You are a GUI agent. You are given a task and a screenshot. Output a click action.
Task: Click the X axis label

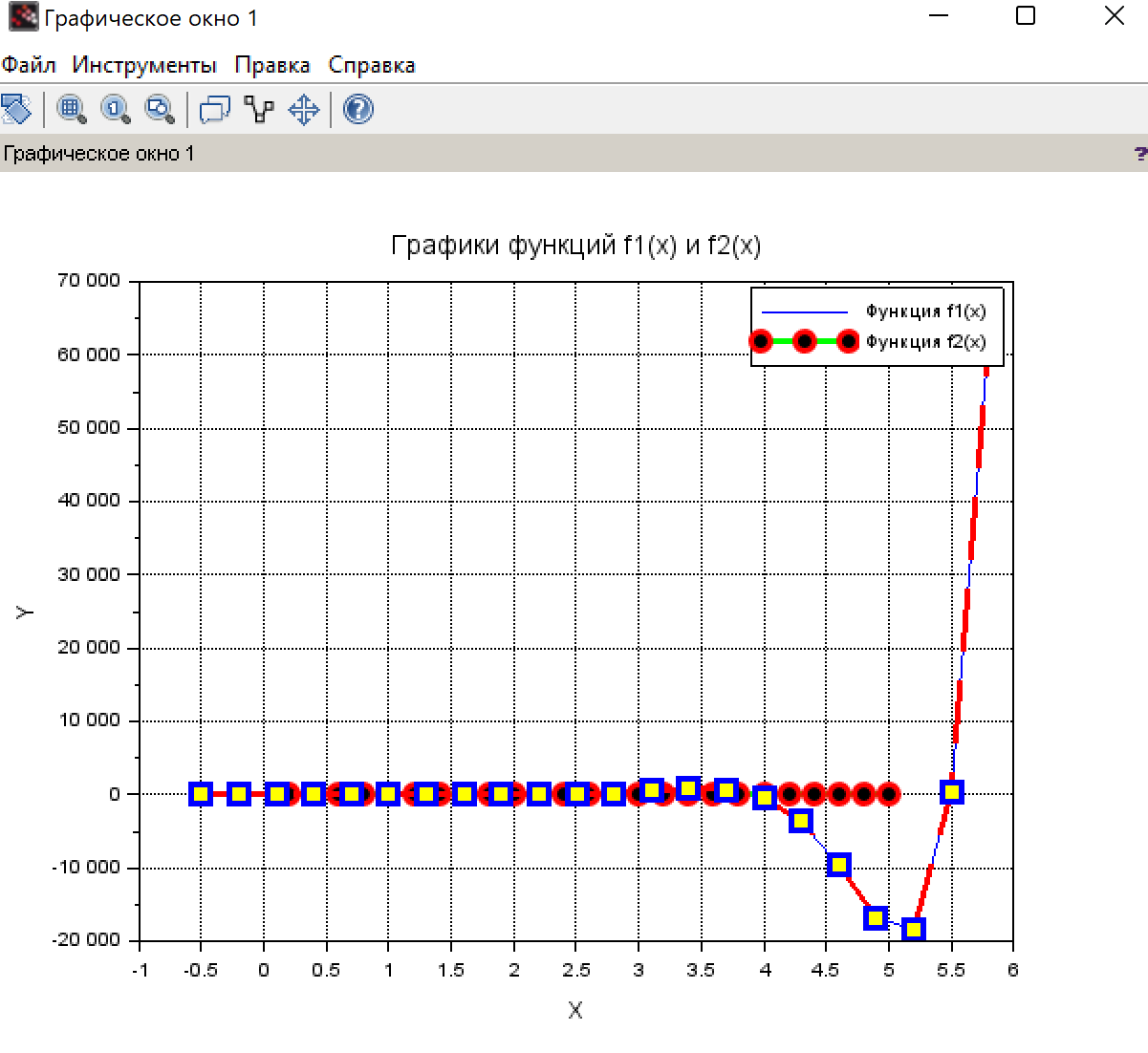coord(575,1010)
